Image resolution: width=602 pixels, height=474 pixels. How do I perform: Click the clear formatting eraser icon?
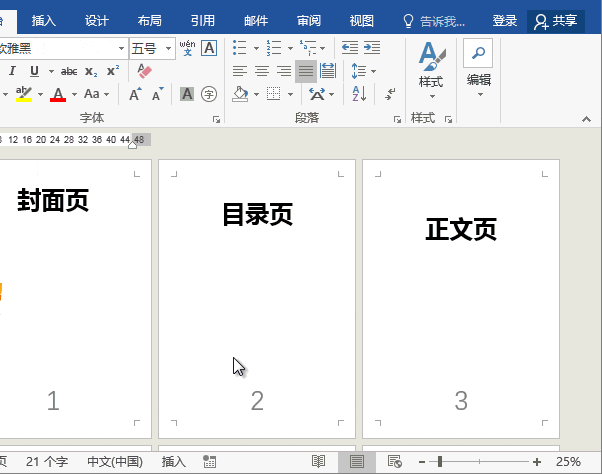pyautogui.click(x=144, y=71)
